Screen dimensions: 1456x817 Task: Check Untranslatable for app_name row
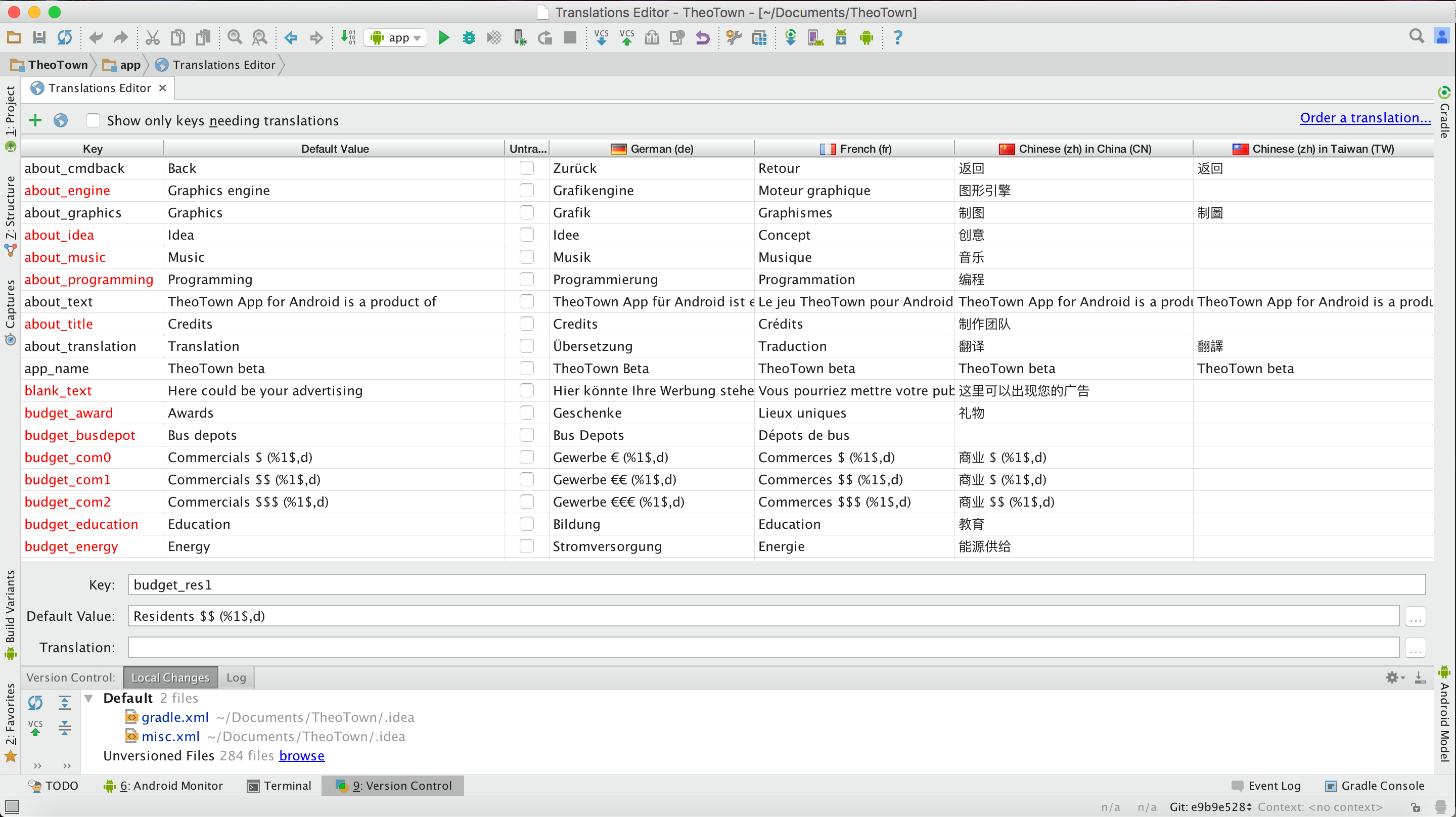pos(527,369)
